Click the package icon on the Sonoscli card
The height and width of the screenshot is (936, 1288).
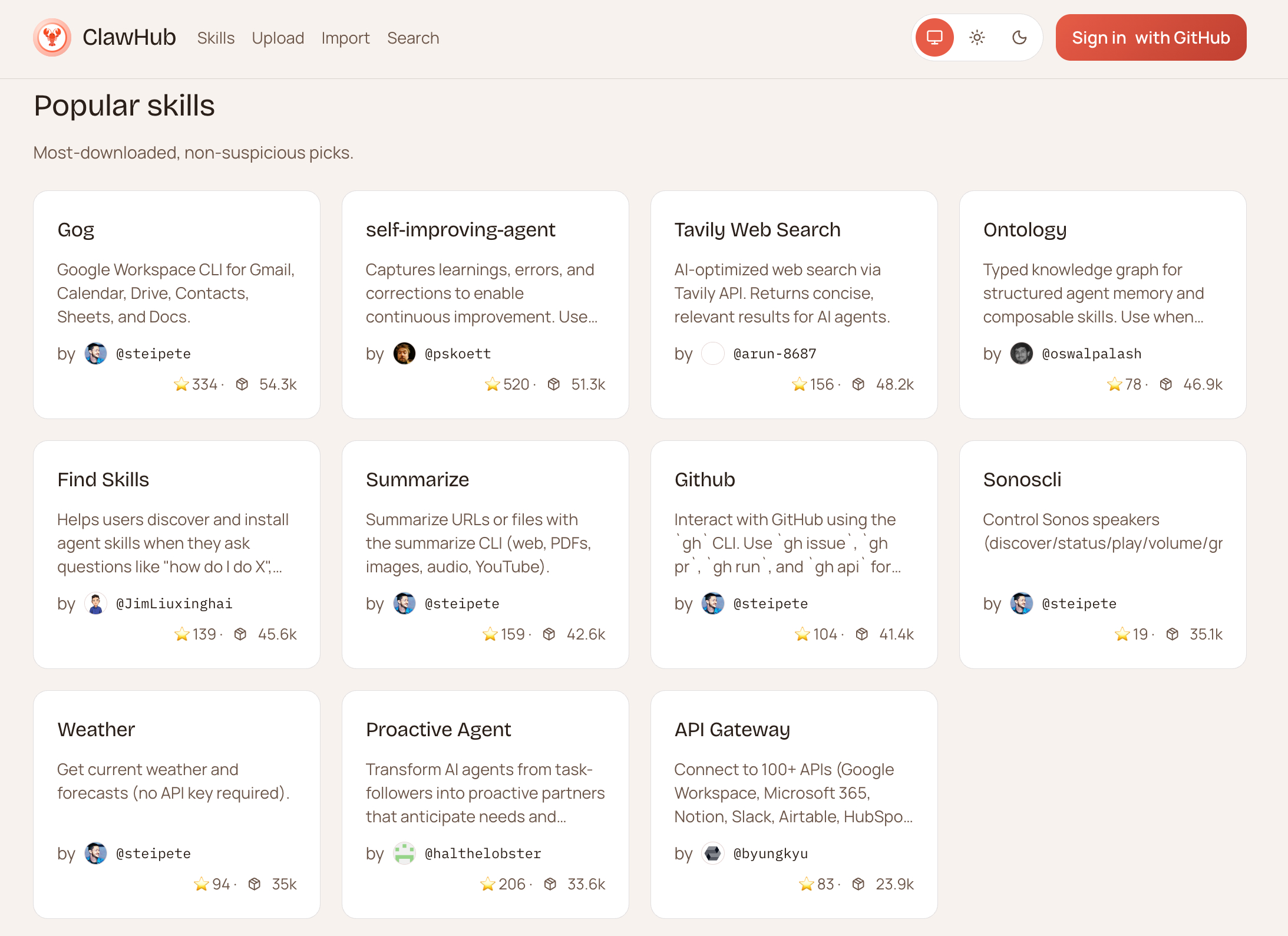click(x=1171, y=634)
